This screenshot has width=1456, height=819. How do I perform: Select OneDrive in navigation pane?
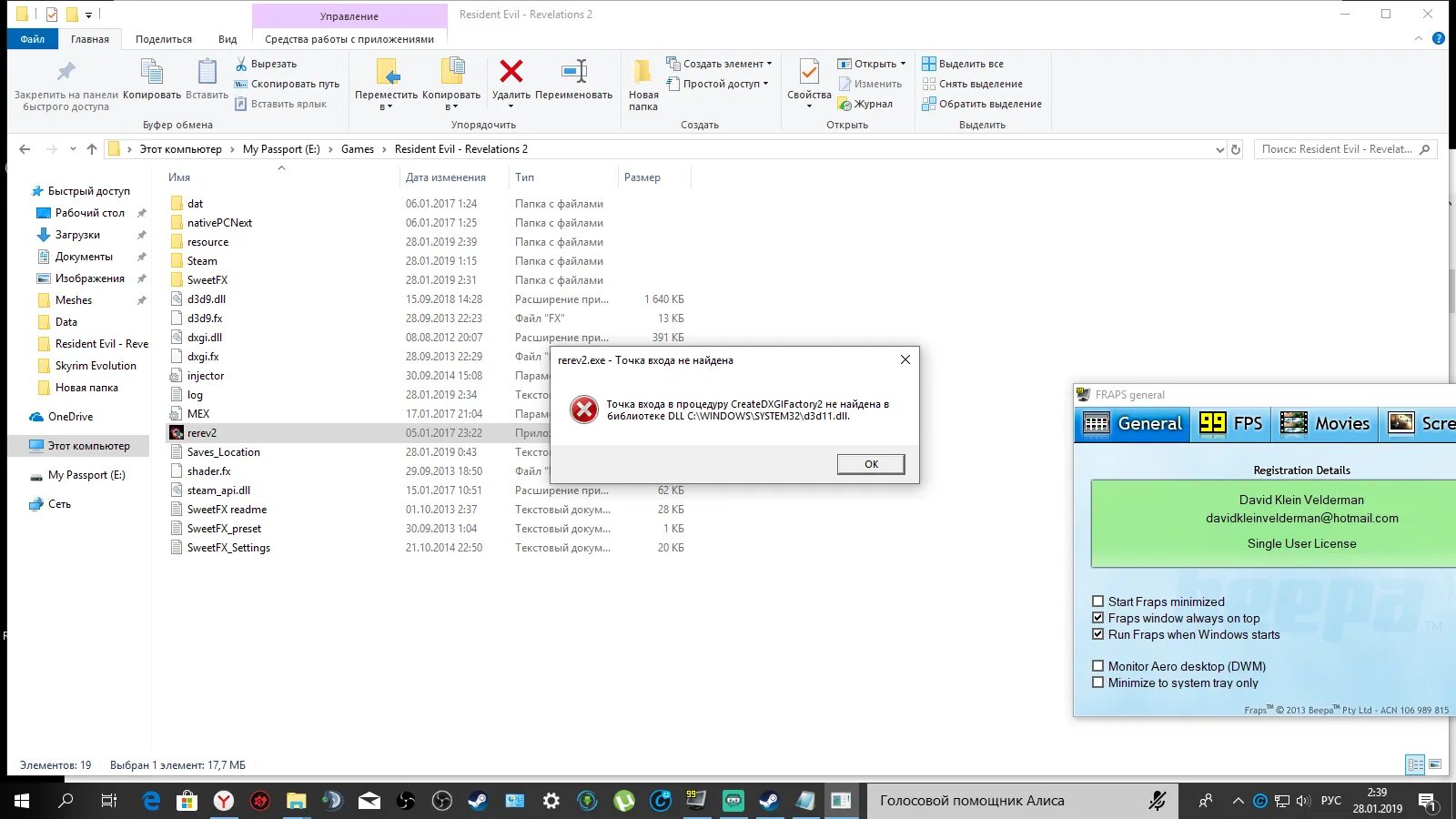click(70, 417)
